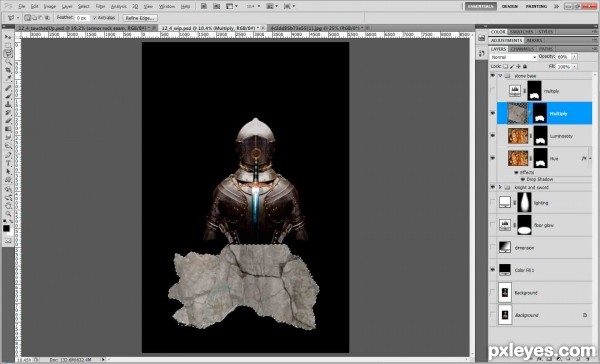Screen dimensions: 600x364
Task: Select the Multiply layer mask thumbnail
Action: click(540, 113)
